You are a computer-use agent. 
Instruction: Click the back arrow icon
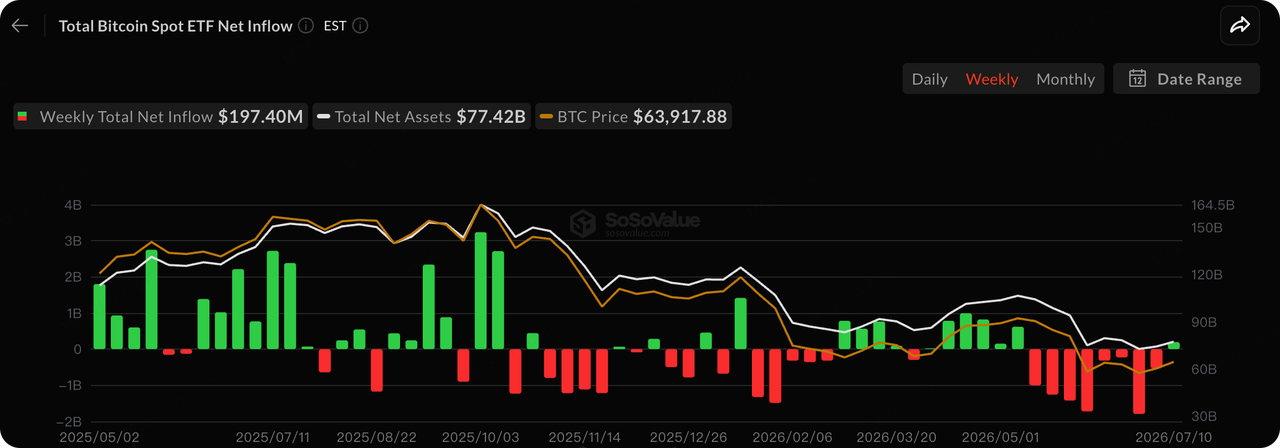point(20,26)
